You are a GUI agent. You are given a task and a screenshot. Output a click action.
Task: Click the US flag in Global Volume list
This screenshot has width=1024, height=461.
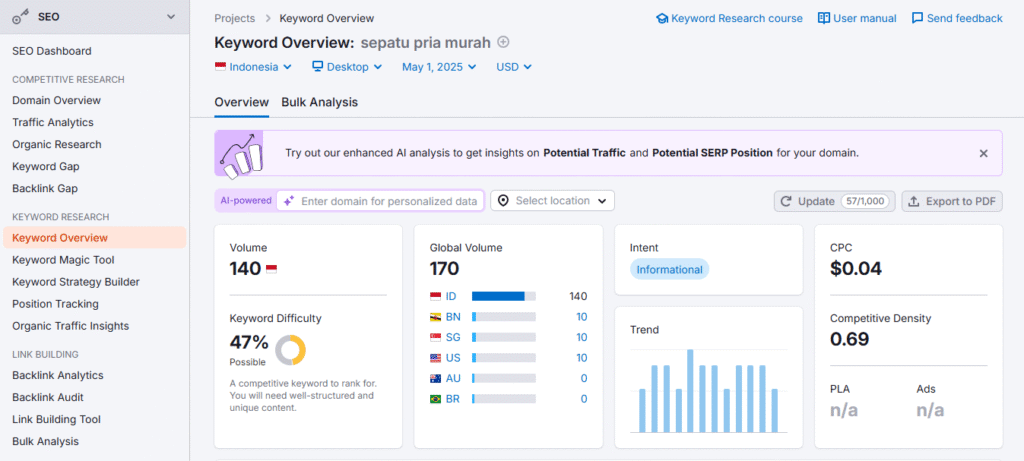click(x=435, y=358)
